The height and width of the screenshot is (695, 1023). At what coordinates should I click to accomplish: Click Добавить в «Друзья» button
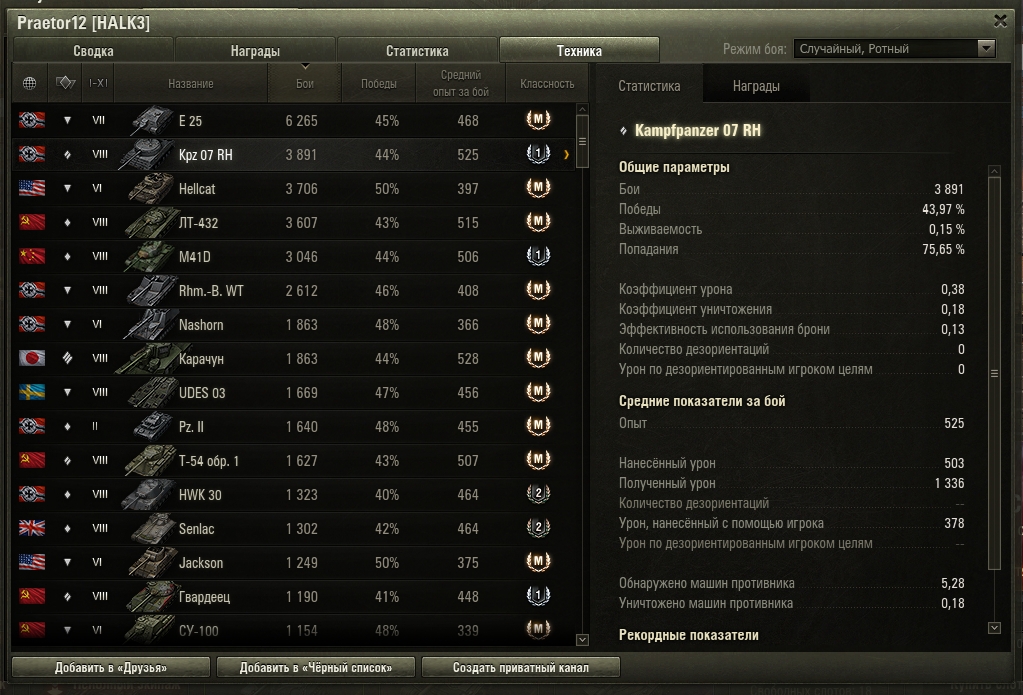111,668
